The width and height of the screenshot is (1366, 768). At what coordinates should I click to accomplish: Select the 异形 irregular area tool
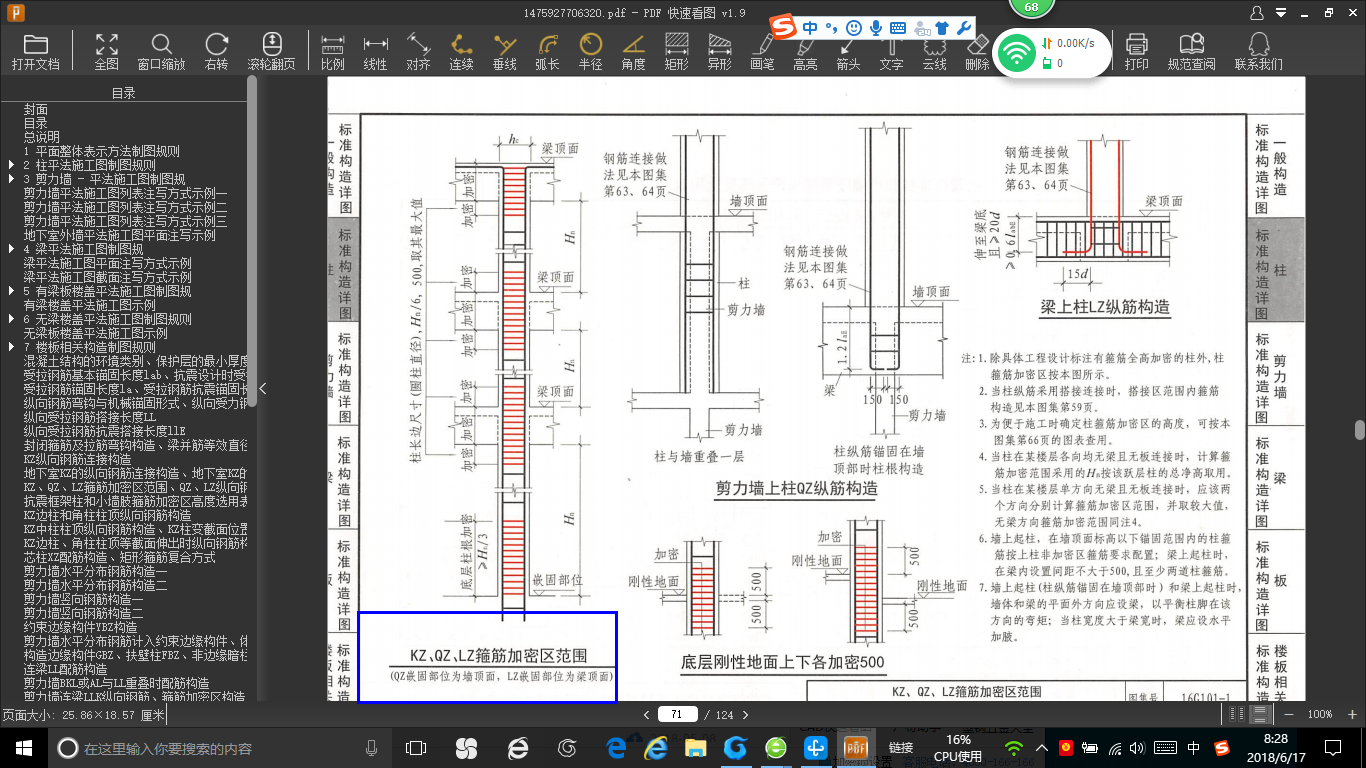click(720, 52)
